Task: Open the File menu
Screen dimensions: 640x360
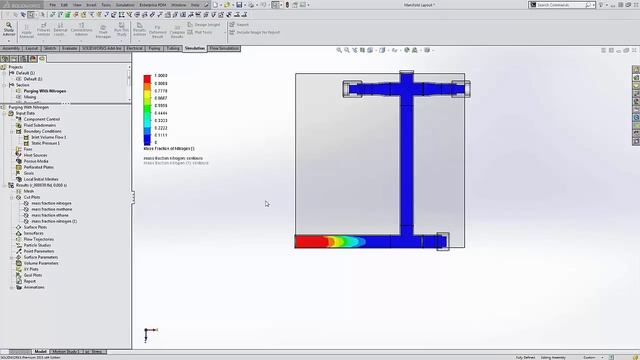Action: [53, 5]
